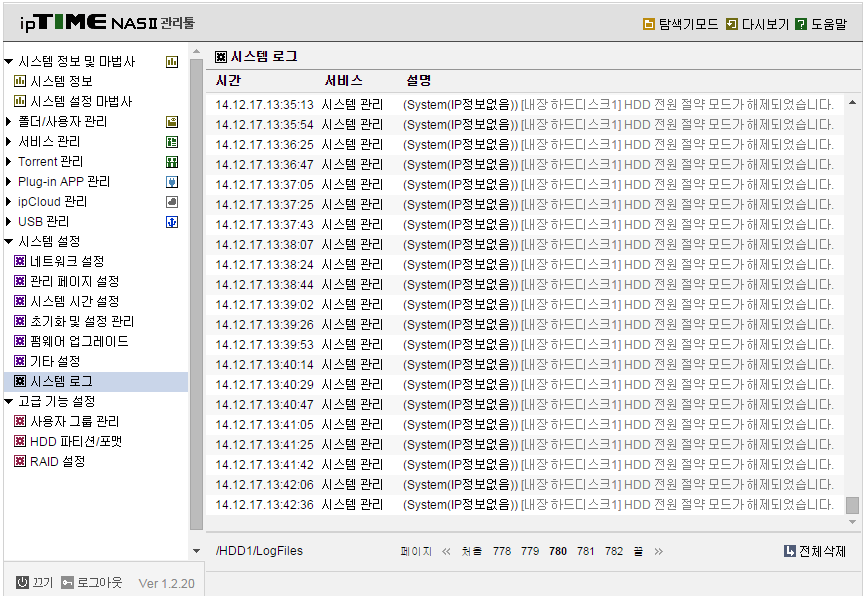Open HDD 파티션/포맷 menu item

[76, 441]
